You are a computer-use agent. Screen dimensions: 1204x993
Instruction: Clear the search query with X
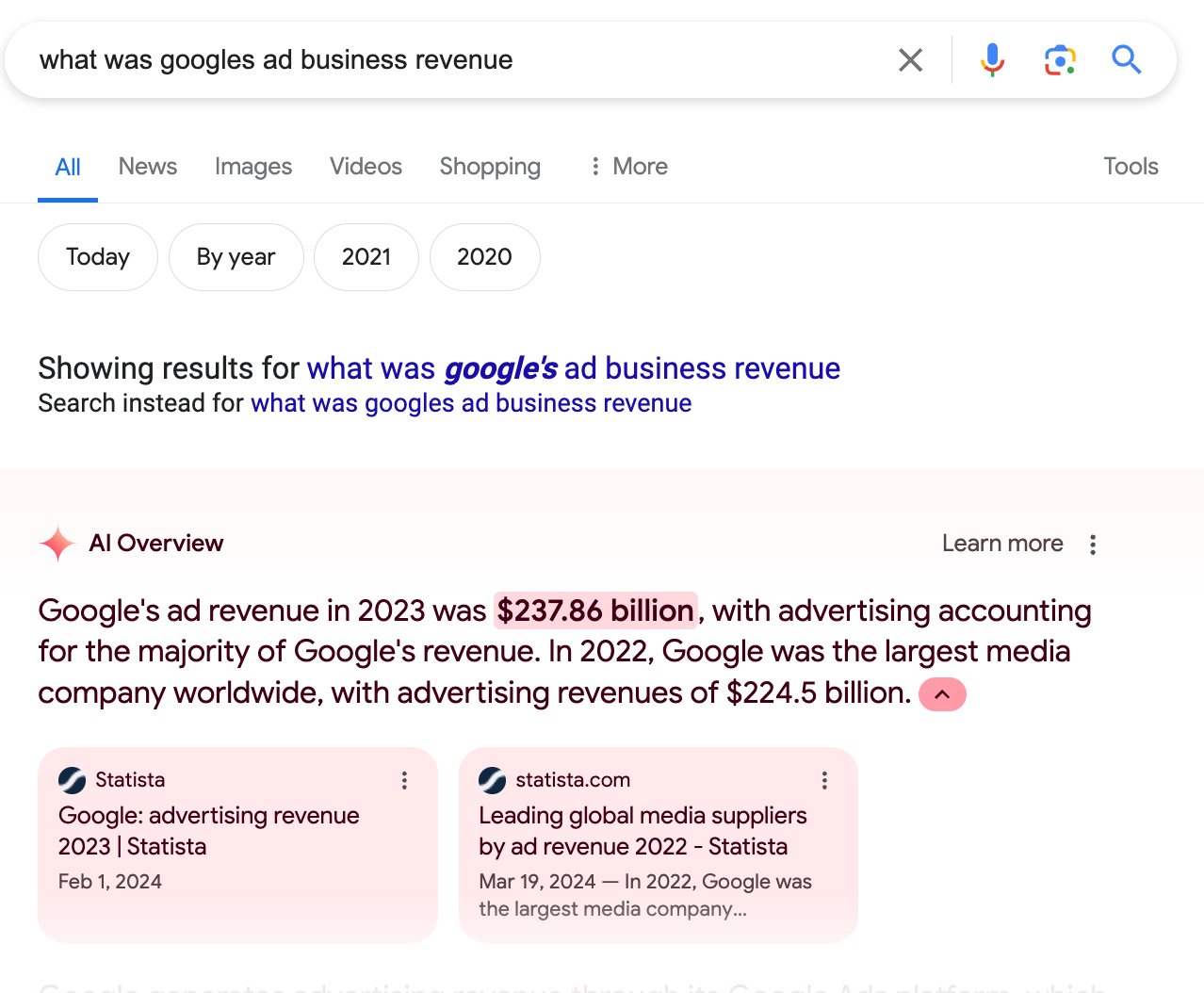coord(910,60)
